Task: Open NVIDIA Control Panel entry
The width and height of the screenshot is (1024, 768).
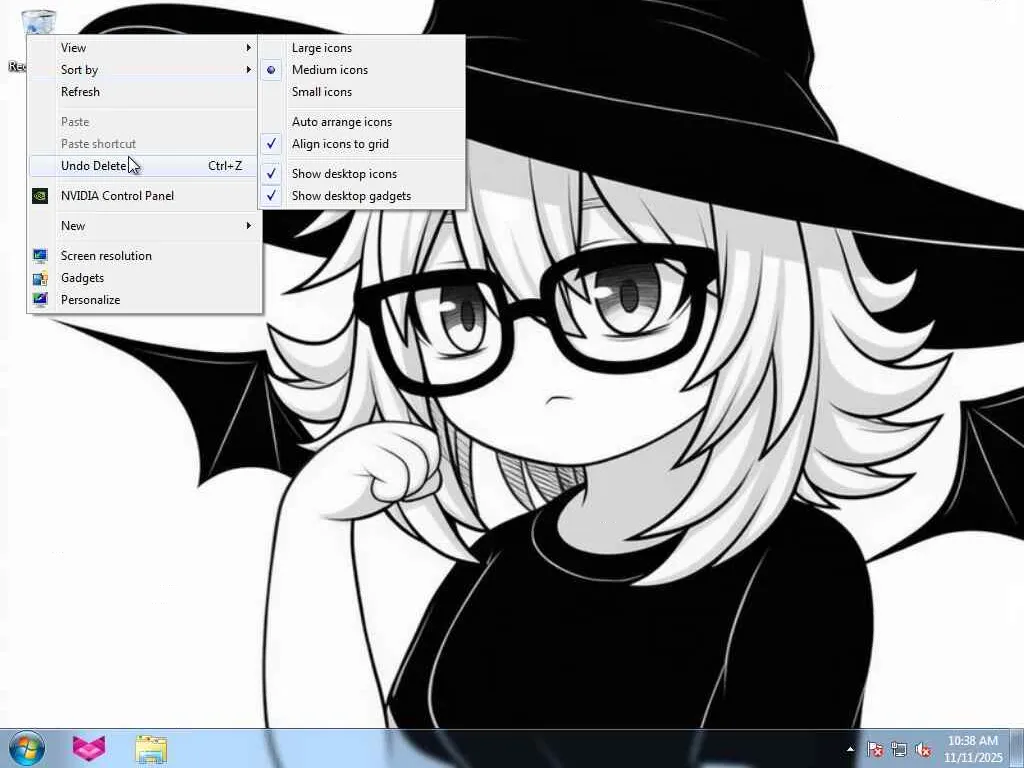Action: click(144, 196)
